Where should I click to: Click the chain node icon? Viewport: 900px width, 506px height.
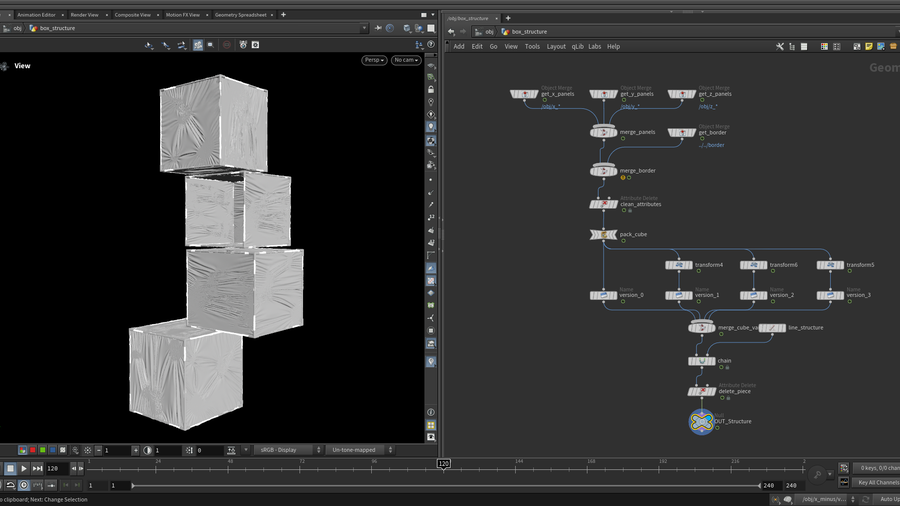702,360
